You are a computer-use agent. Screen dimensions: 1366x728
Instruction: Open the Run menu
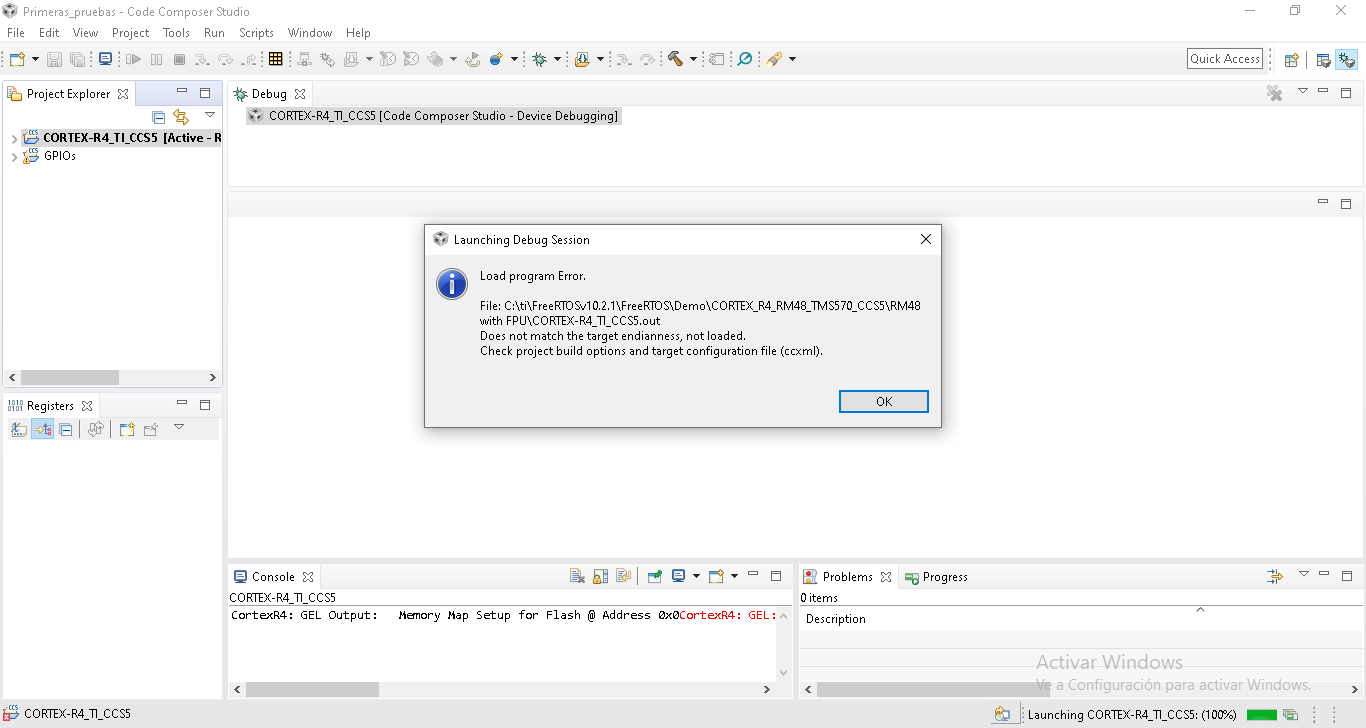click(214, 33)
